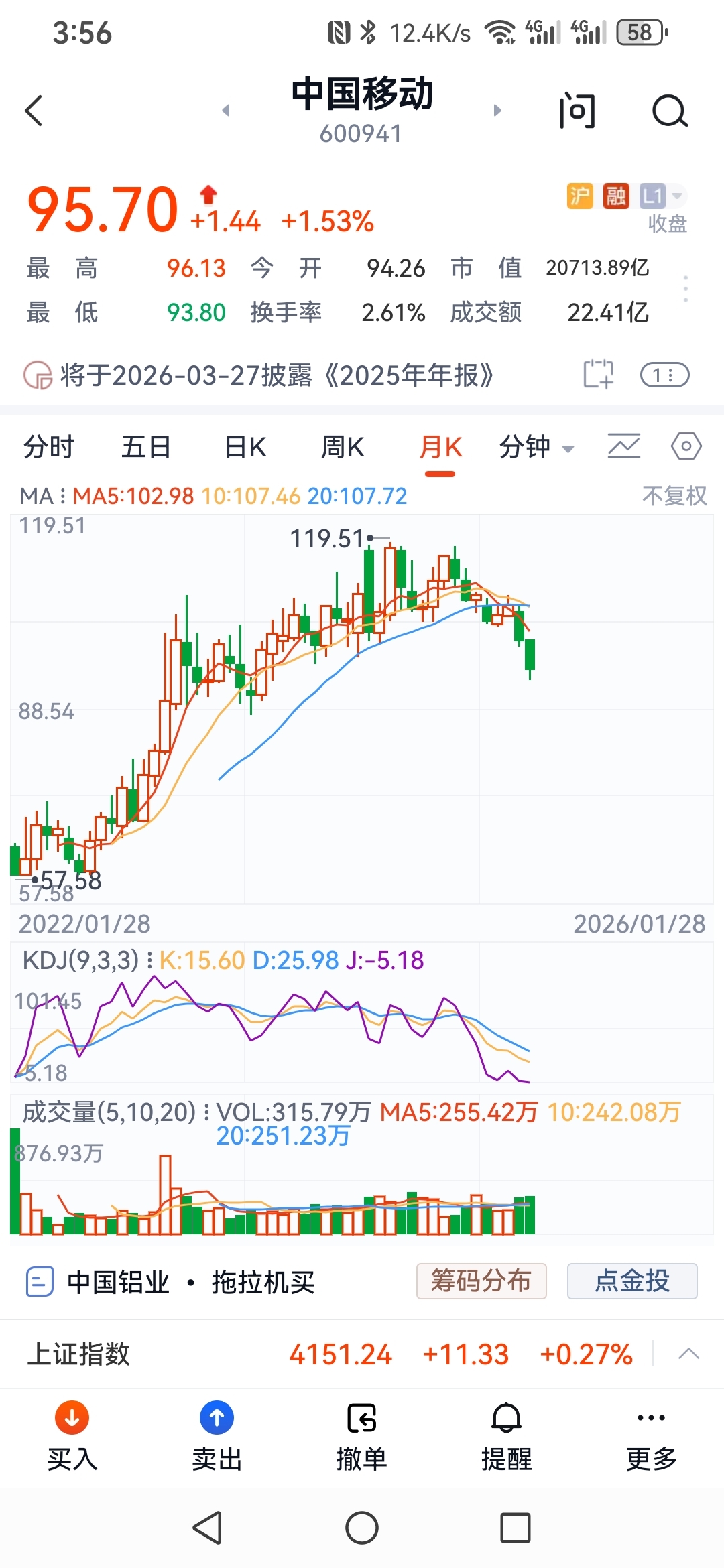Image resolution: width=724 pixels, height=1568 pixels.
Task: Switch to 周K chart tab
Action: [343, 447]
